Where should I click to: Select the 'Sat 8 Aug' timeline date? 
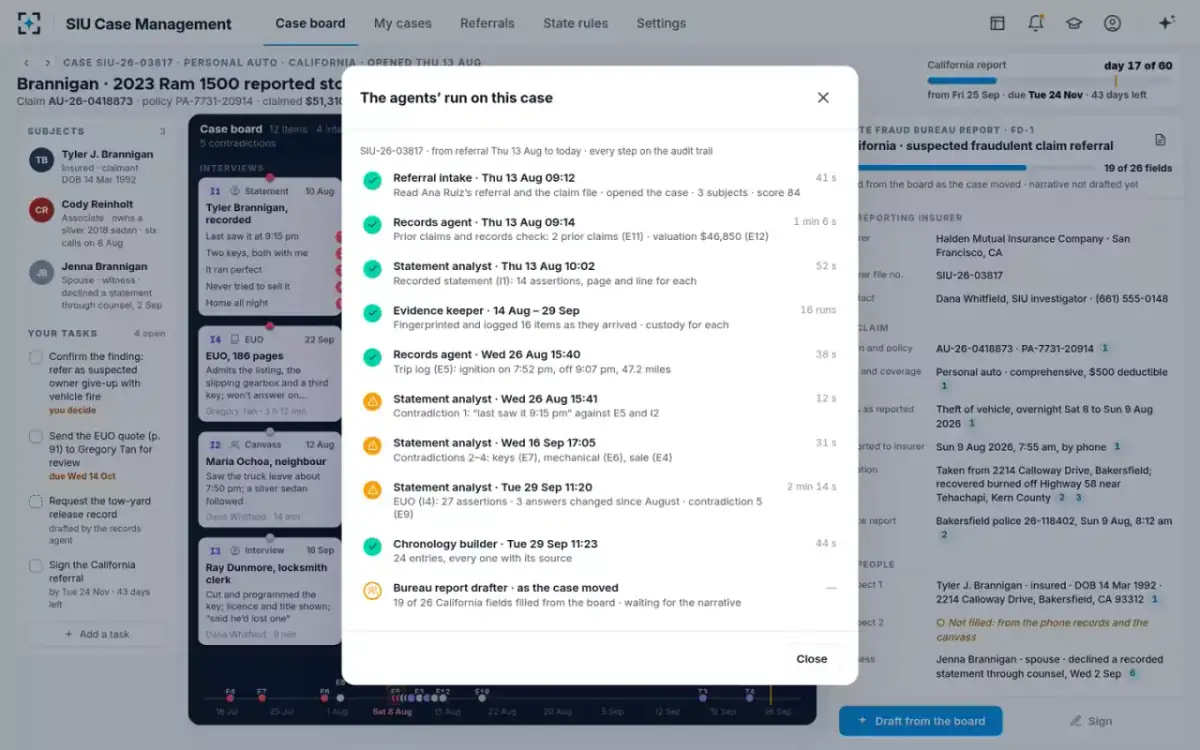(392, 712)
